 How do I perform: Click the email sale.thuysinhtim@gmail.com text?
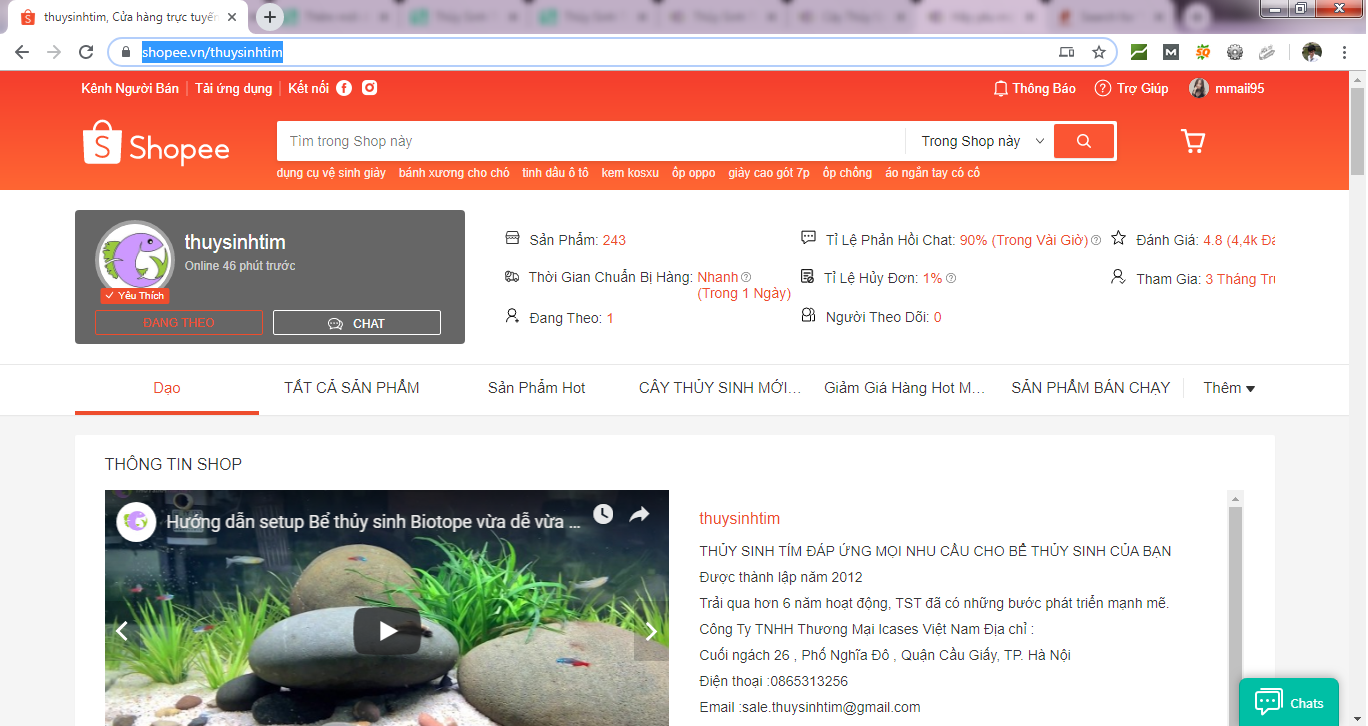pos(830,707)
